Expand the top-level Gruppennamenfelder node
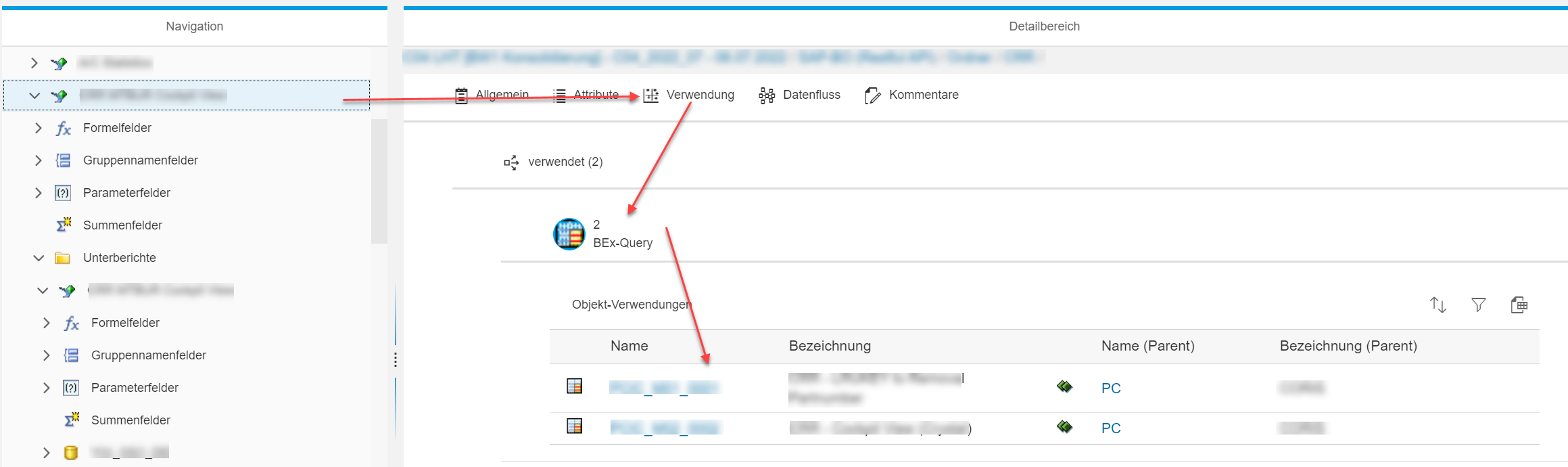The height and width of the screenshot is (467, 1568). pos(39,160)
